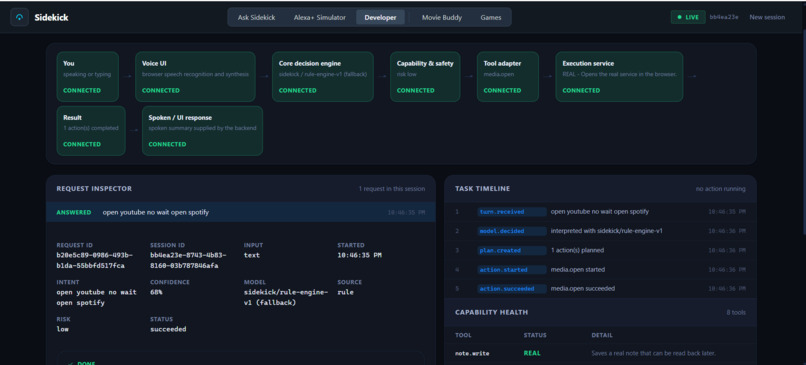Open the Execution service card
This screenshot has height=365, width=806.
point(619,77)
